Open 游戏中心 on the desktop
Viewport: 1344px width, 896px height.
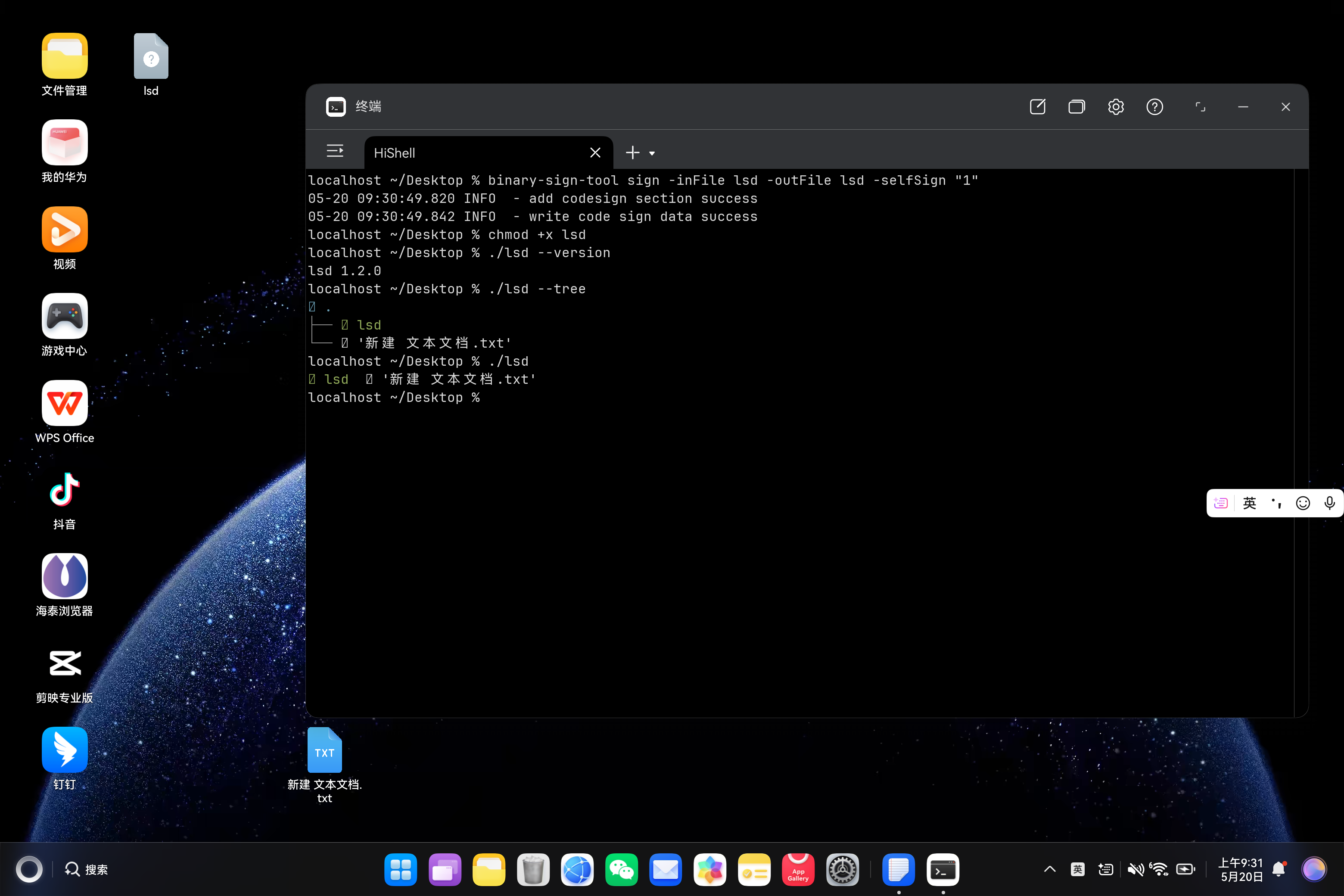(65, 325)
